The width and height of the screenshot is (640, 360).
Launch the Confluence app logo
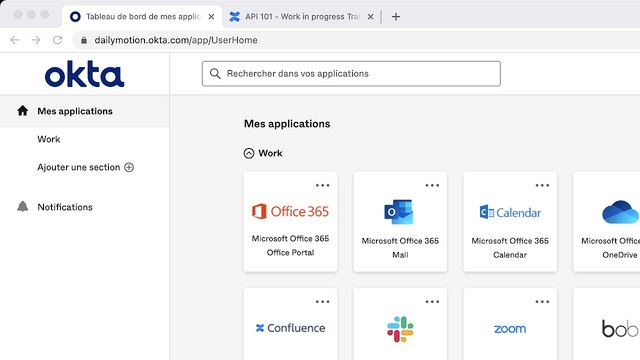[x=290, y=328]
